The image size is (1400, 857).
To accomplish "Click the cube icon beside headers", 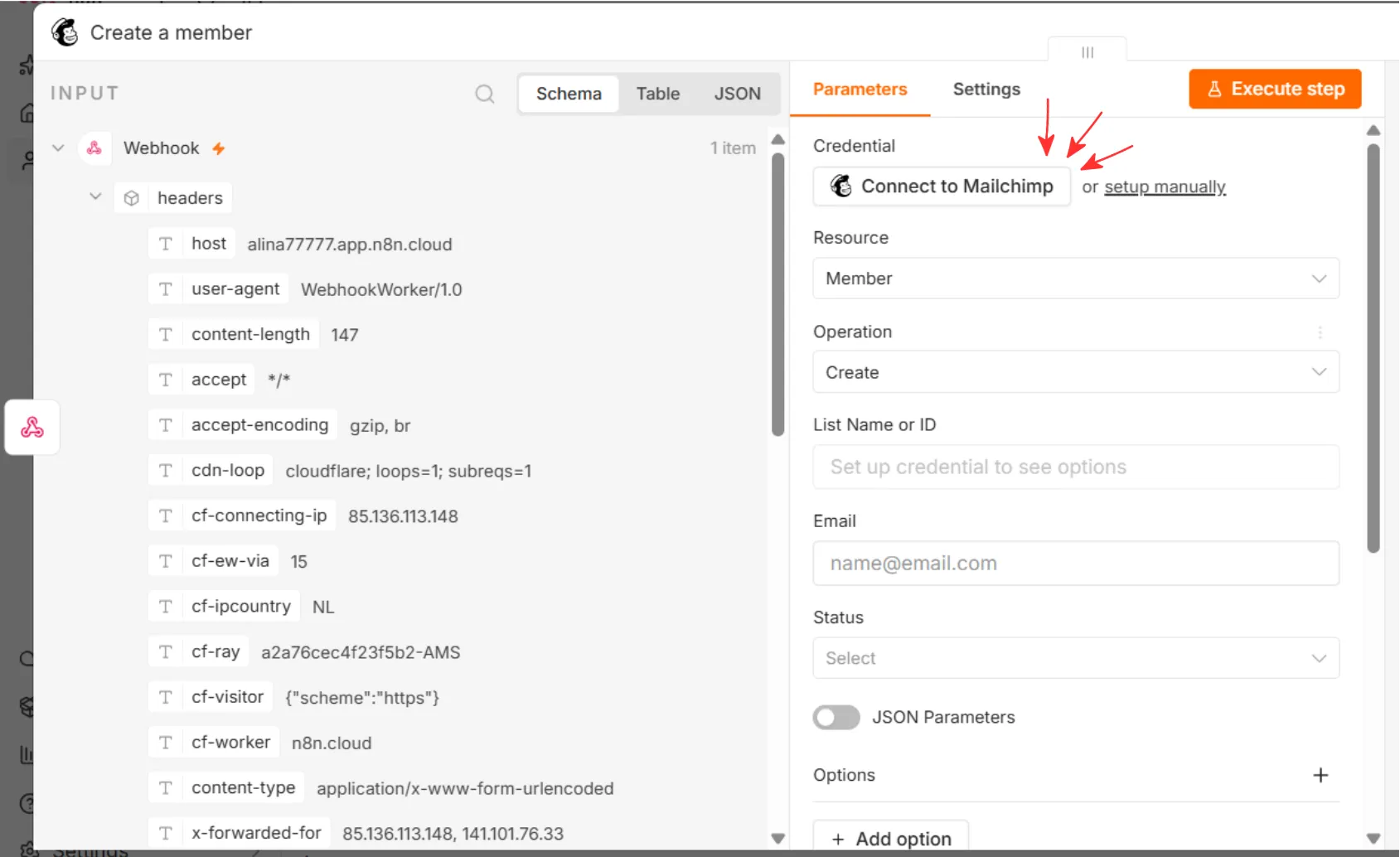I will pos(131,198).
